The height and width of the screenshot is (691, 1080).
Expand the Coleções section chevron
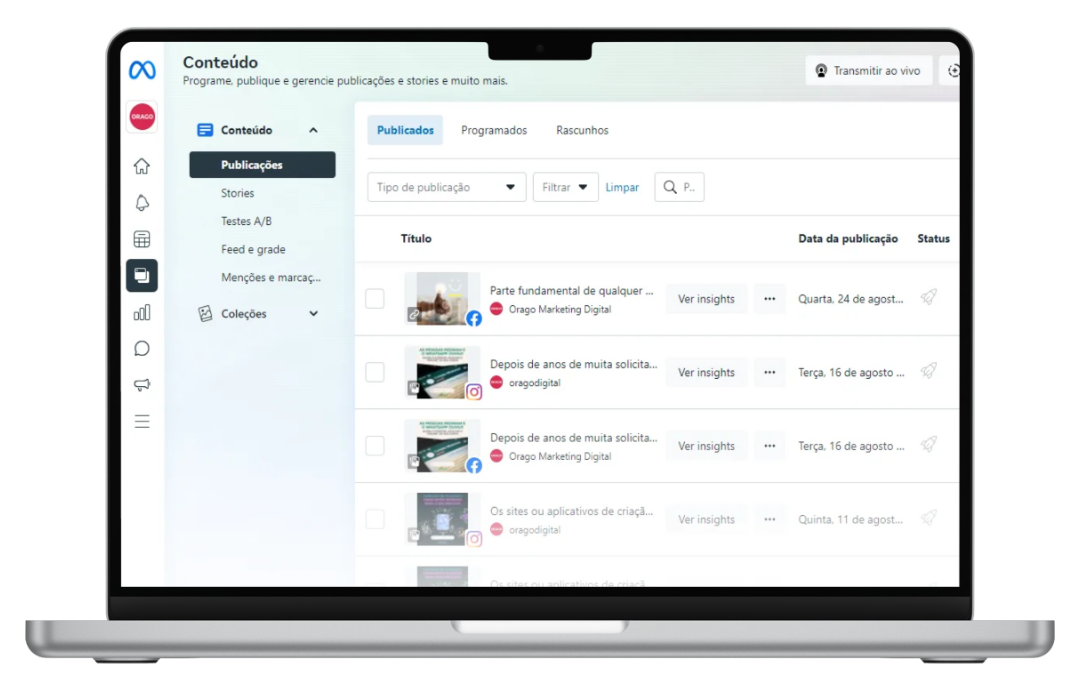click(313, 313)
